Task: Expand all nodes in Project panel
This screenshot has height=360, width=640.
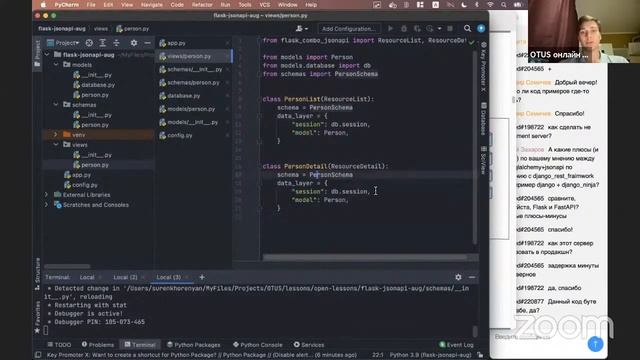Action: (103, 43)
